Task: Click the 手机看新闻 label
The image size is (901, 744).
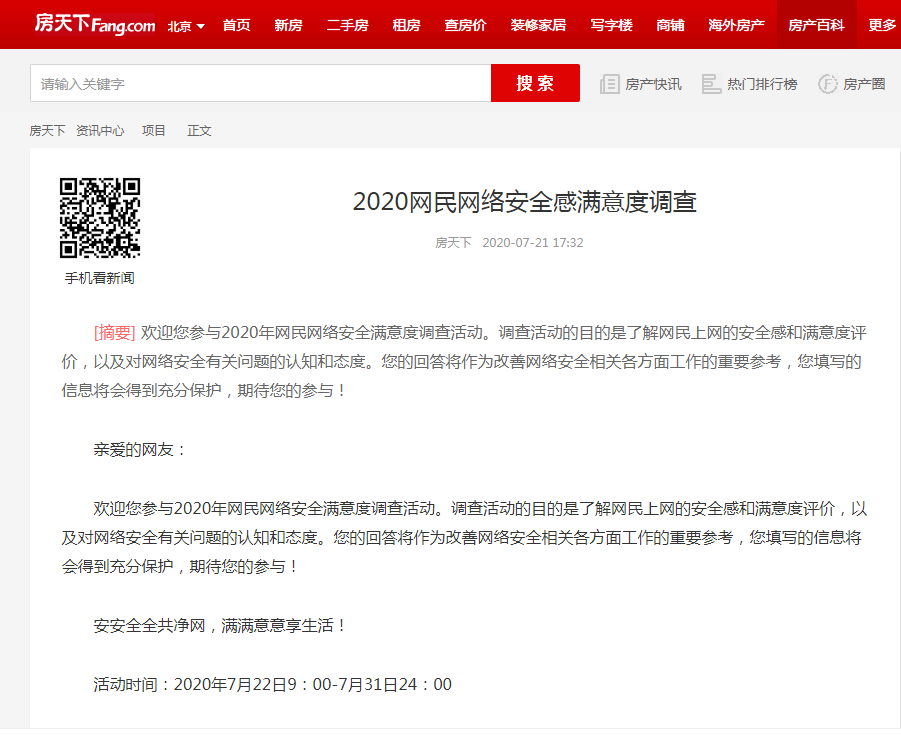Action: tap(99, 278)
